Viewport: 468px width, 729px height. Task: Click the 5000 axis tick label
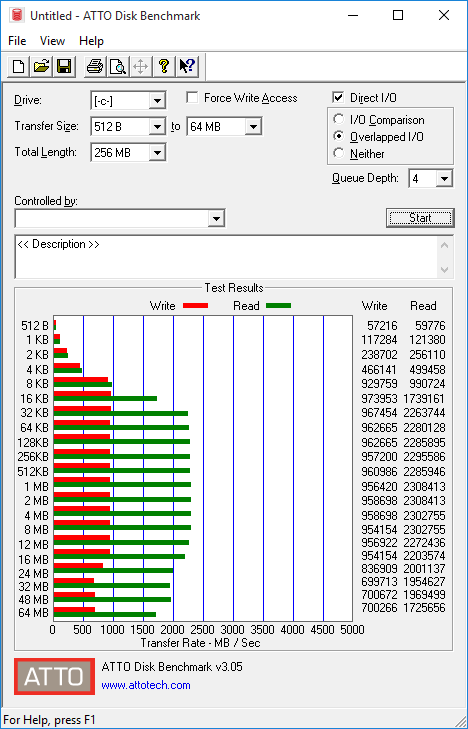pyautogui.click(x=352, y=630)
